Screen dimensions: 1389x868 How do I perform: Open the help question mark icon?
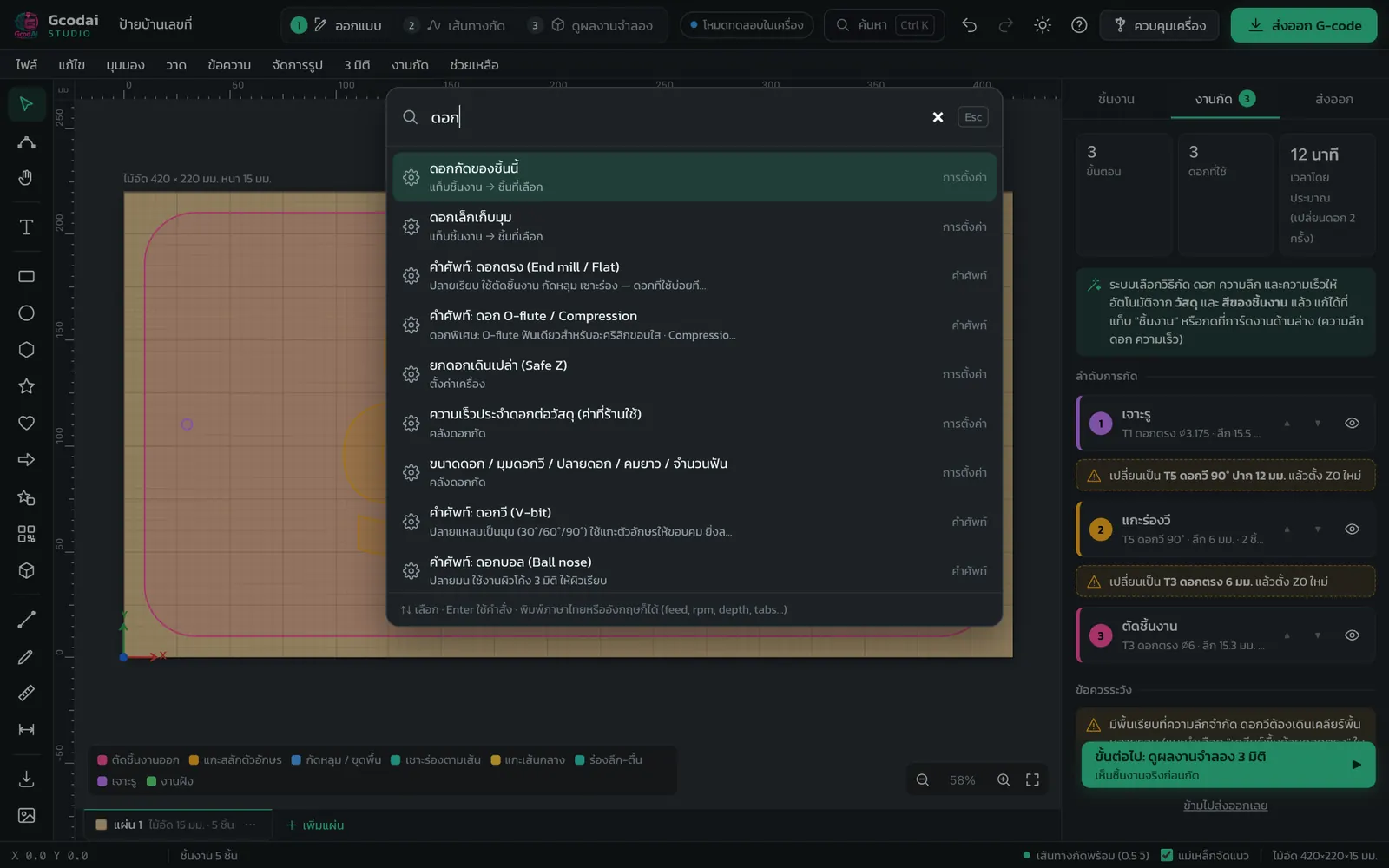1079,25
